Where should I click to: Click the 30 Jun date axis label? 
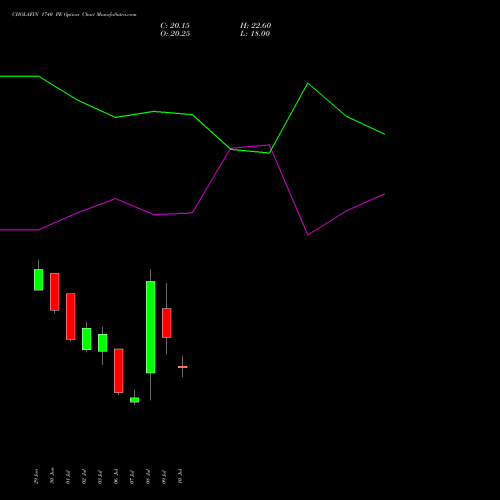click(x=52, y=476)
